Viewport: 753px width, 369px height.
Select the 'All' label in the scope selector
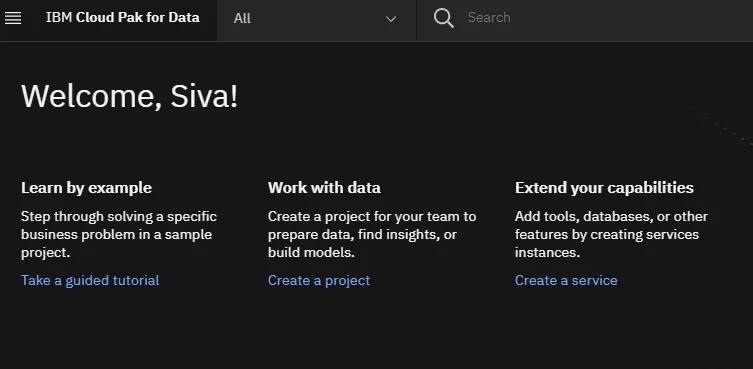point(242,19)
